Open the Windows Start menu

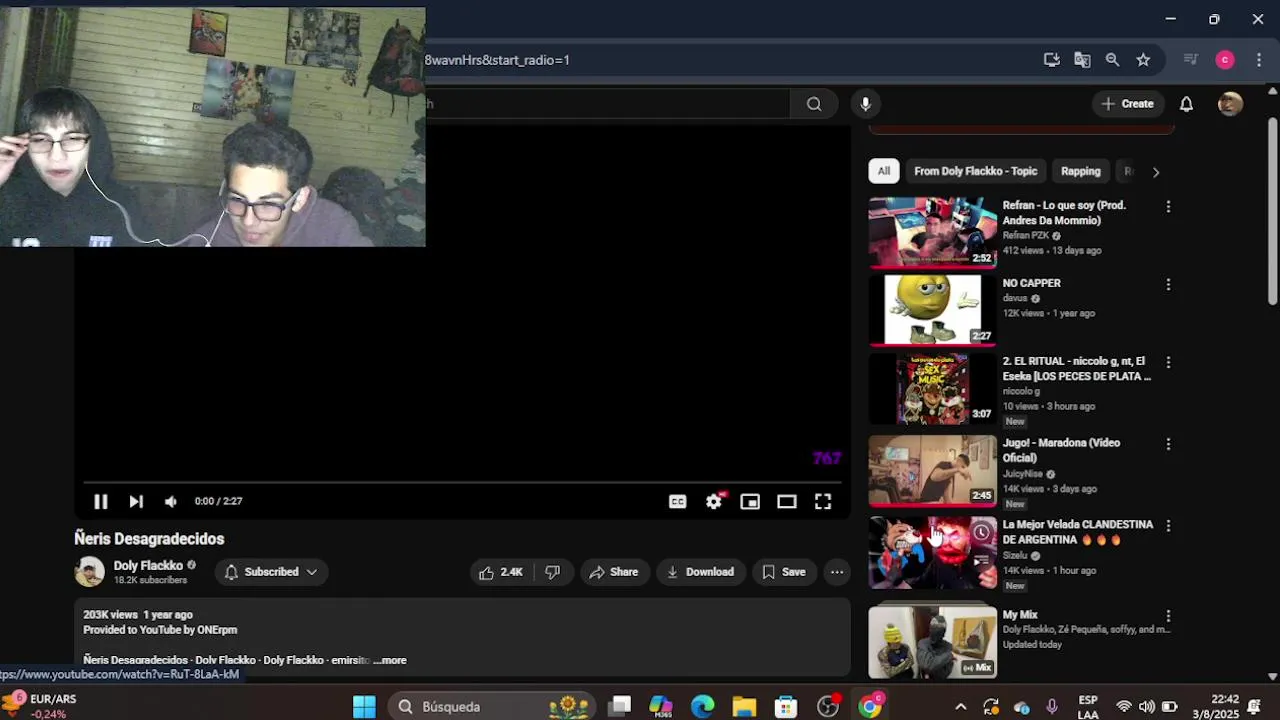(364, 707)
